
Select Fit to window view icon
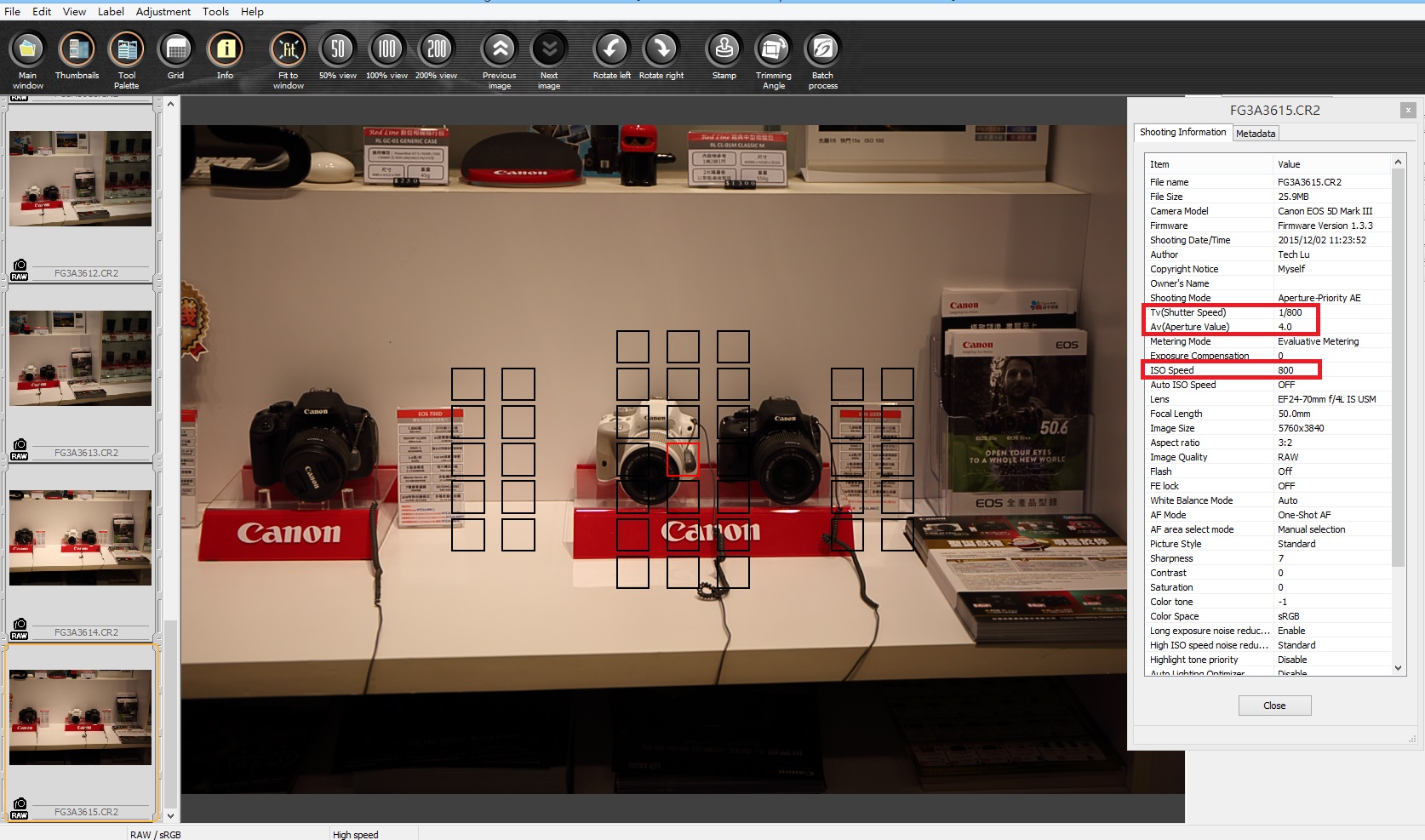click(289, 49)
